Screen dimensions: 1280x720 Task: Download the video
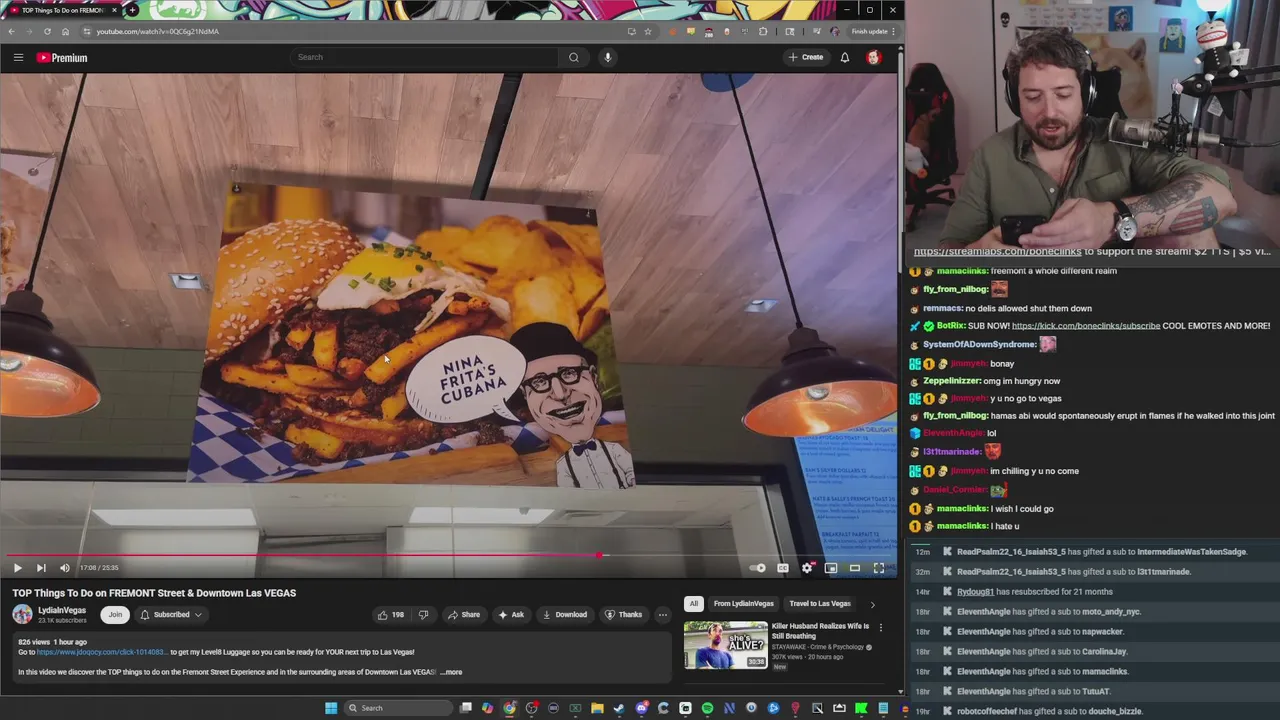click(x=565, y=615)
